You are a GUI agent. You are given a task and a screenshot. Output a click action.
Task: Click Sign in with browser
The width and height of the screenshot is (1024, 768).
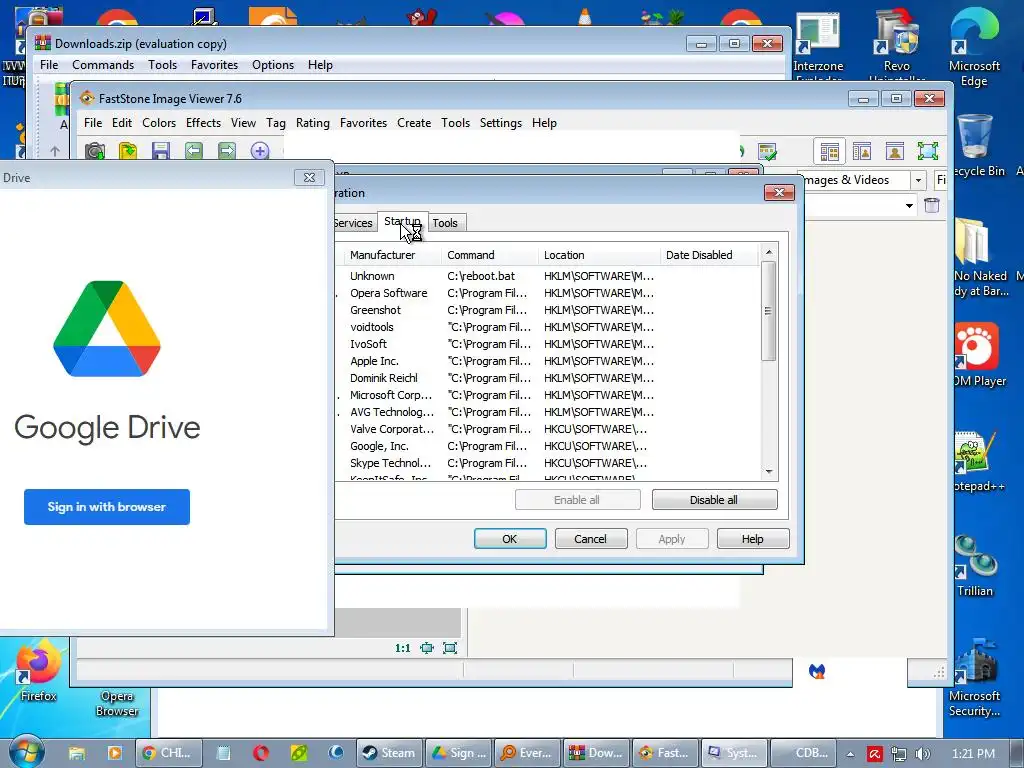[107, 507]
